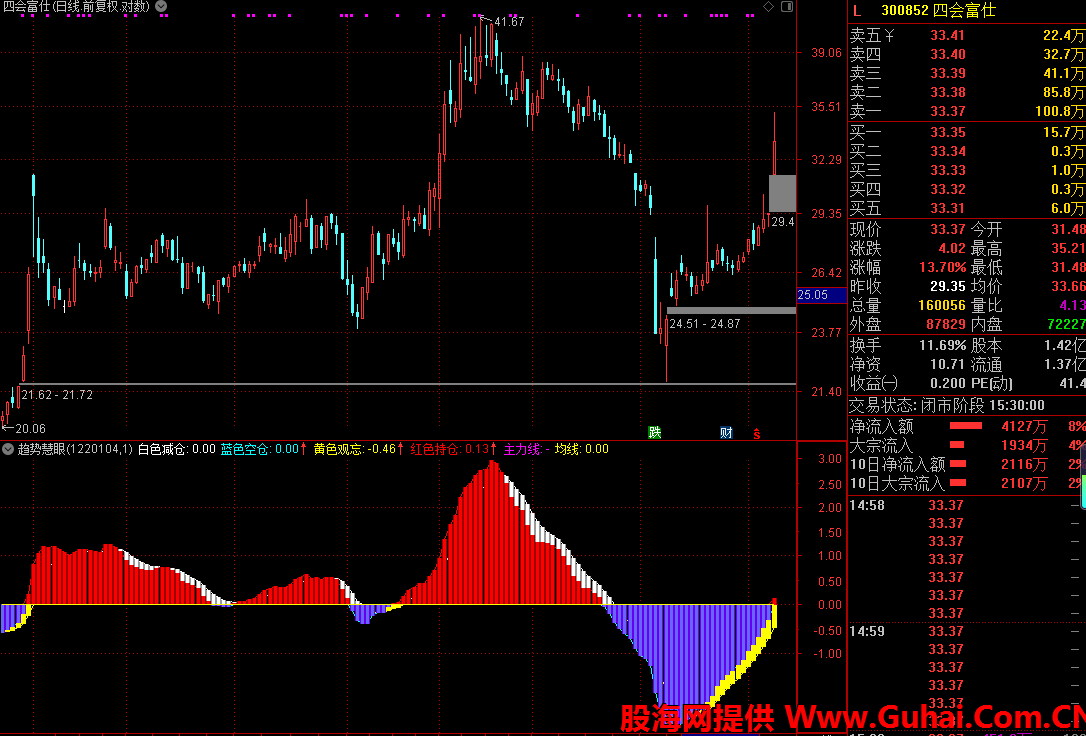Open the chart title dropdown arrow beside 四会富仕
1086x736 pixels.
(161, 6)
